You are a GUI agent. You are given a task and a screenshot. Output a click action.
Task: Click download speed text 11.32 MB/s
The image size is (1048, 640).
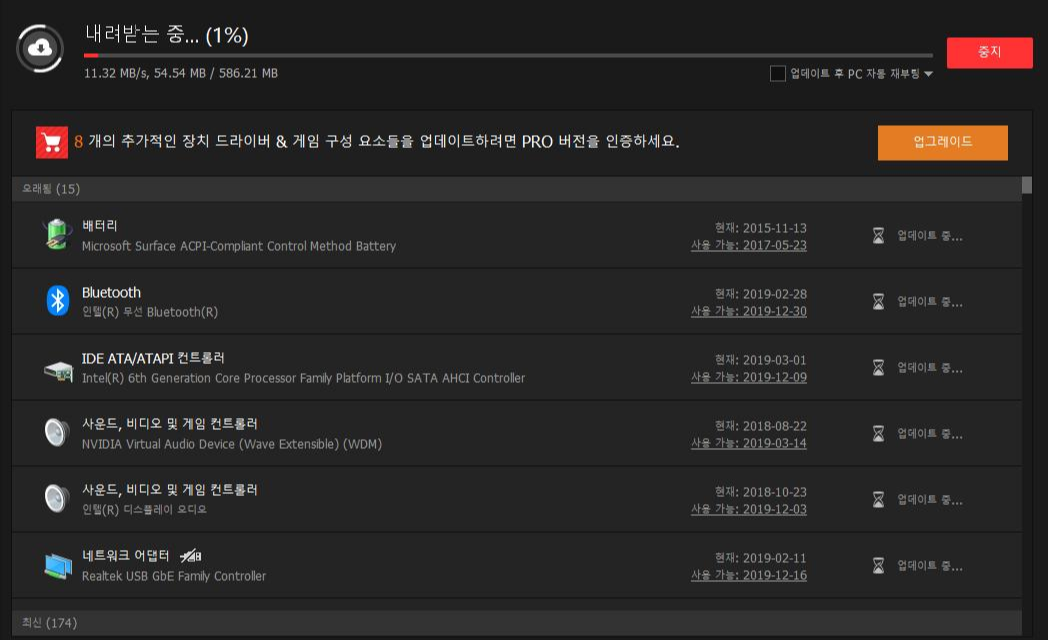pyautogui.click(x=115, y=73)
